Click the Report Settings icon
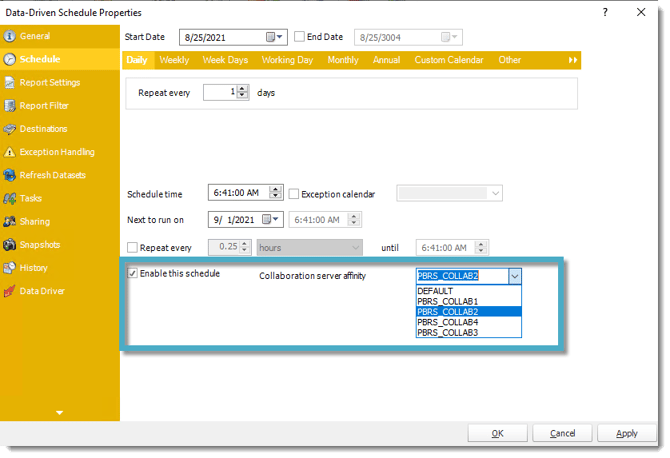This screenshot has height=458, width=670. coord(9,82)
